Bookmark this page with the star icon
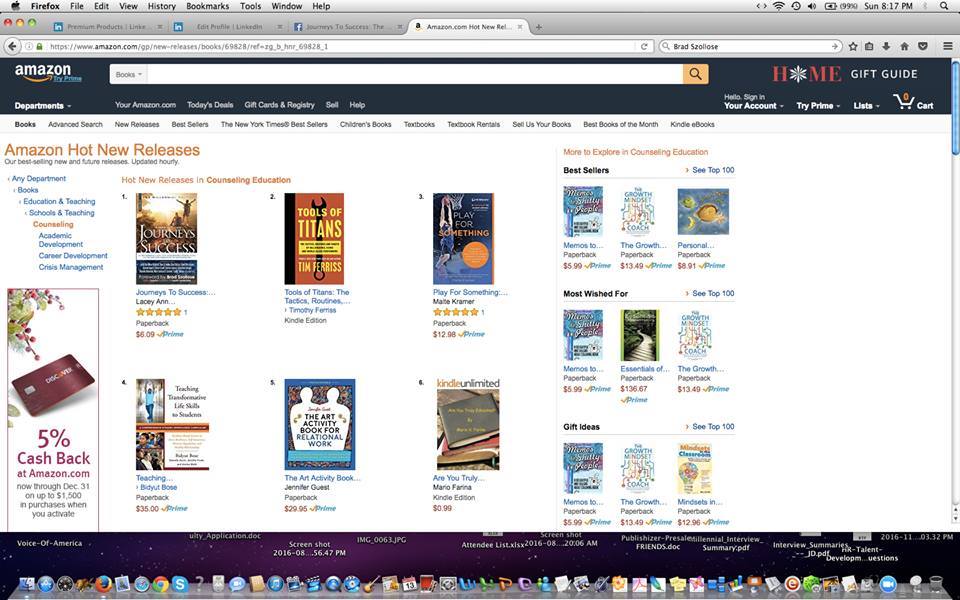This screenshot has width=960, height=600. click(853, 46)
